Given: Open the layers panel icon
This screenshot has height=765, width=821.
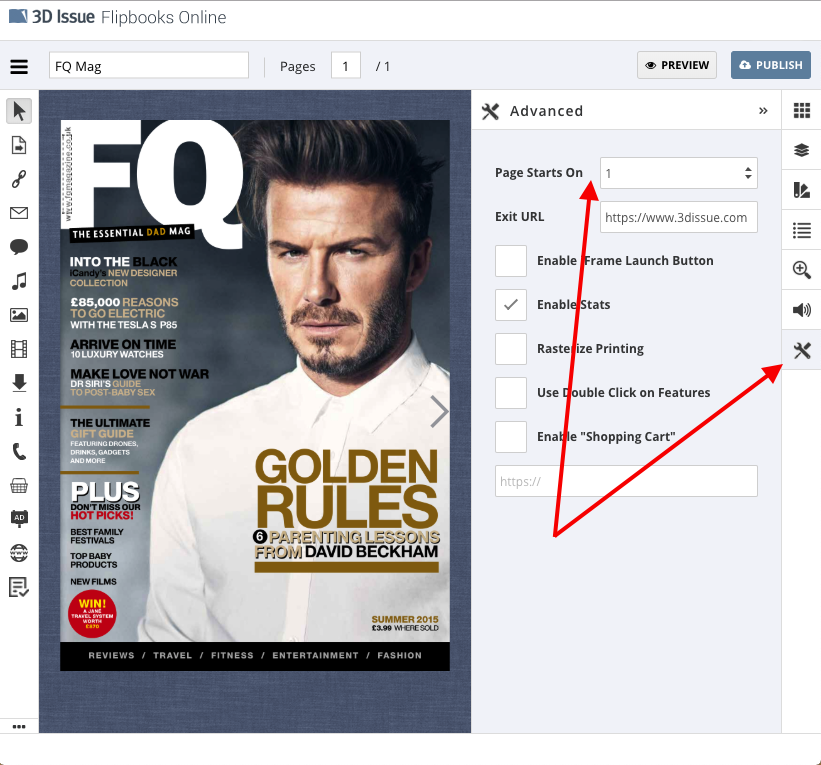Looking at the screenshot, I should [801, 150].
